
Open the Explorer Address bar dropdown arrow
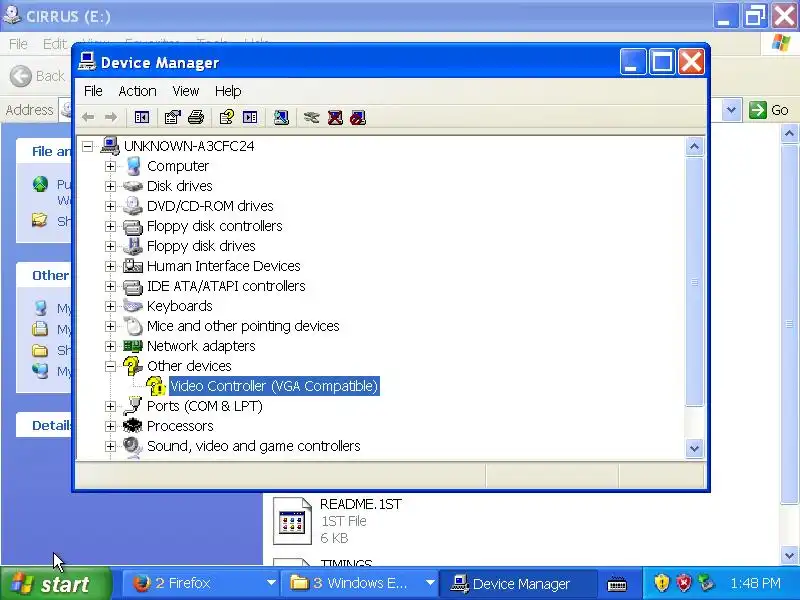(x=731, y=110)
